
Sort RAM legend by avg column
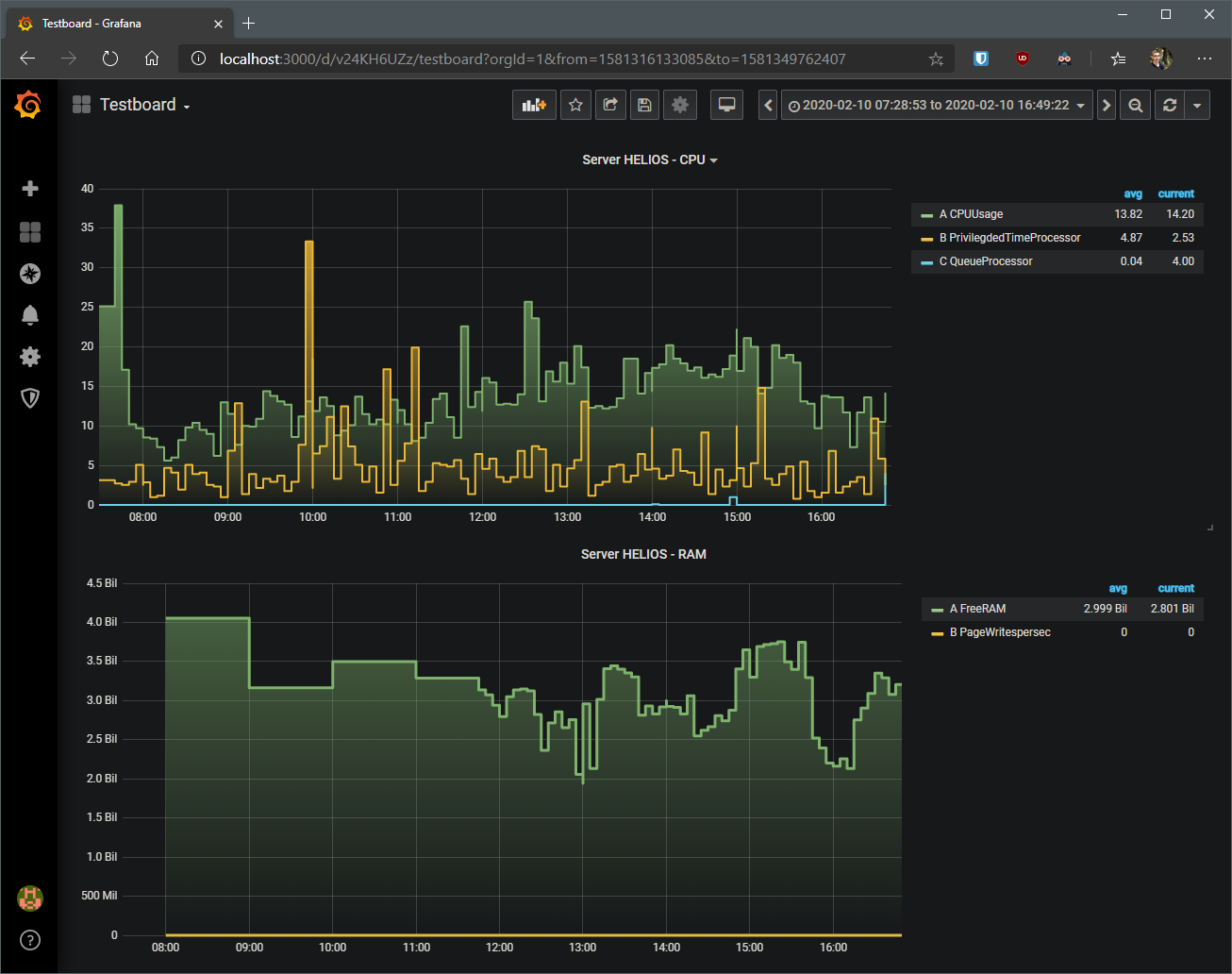pos(1118,588)
